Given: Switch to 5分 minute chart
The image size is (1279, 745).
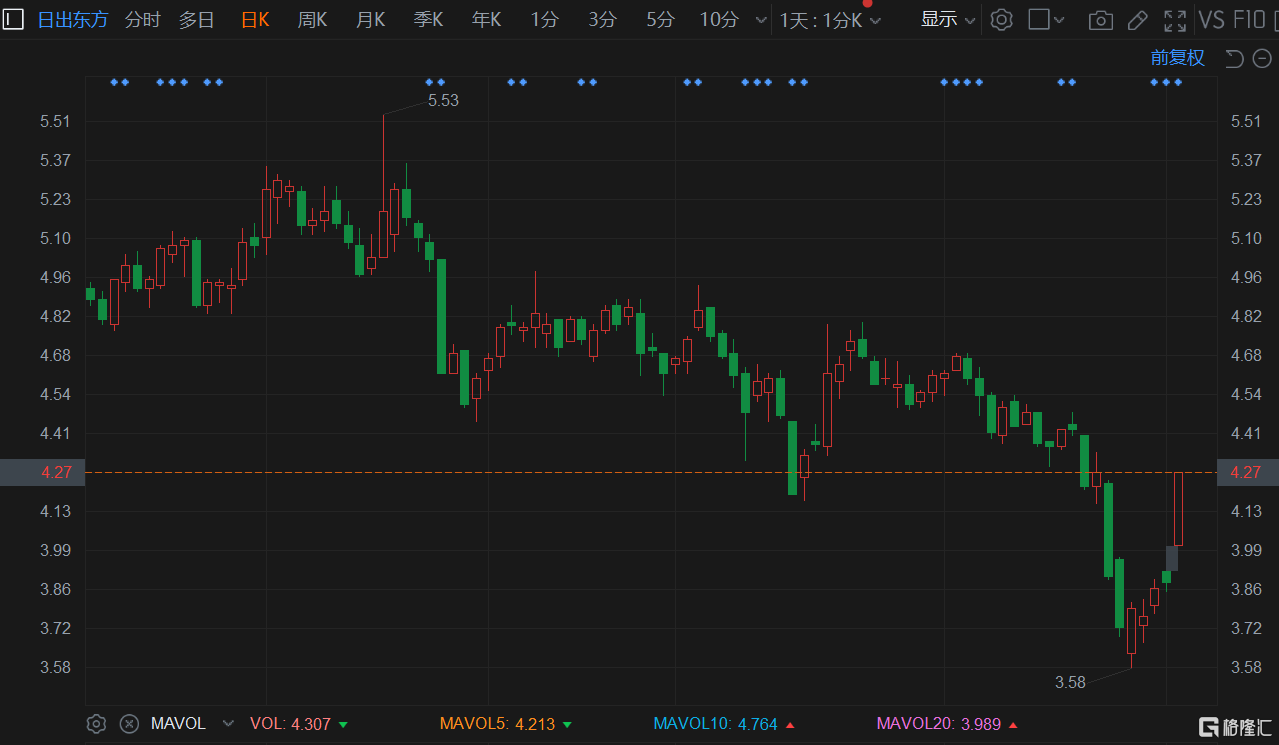Looking at the screenshot, I should (x=660, y=20).
